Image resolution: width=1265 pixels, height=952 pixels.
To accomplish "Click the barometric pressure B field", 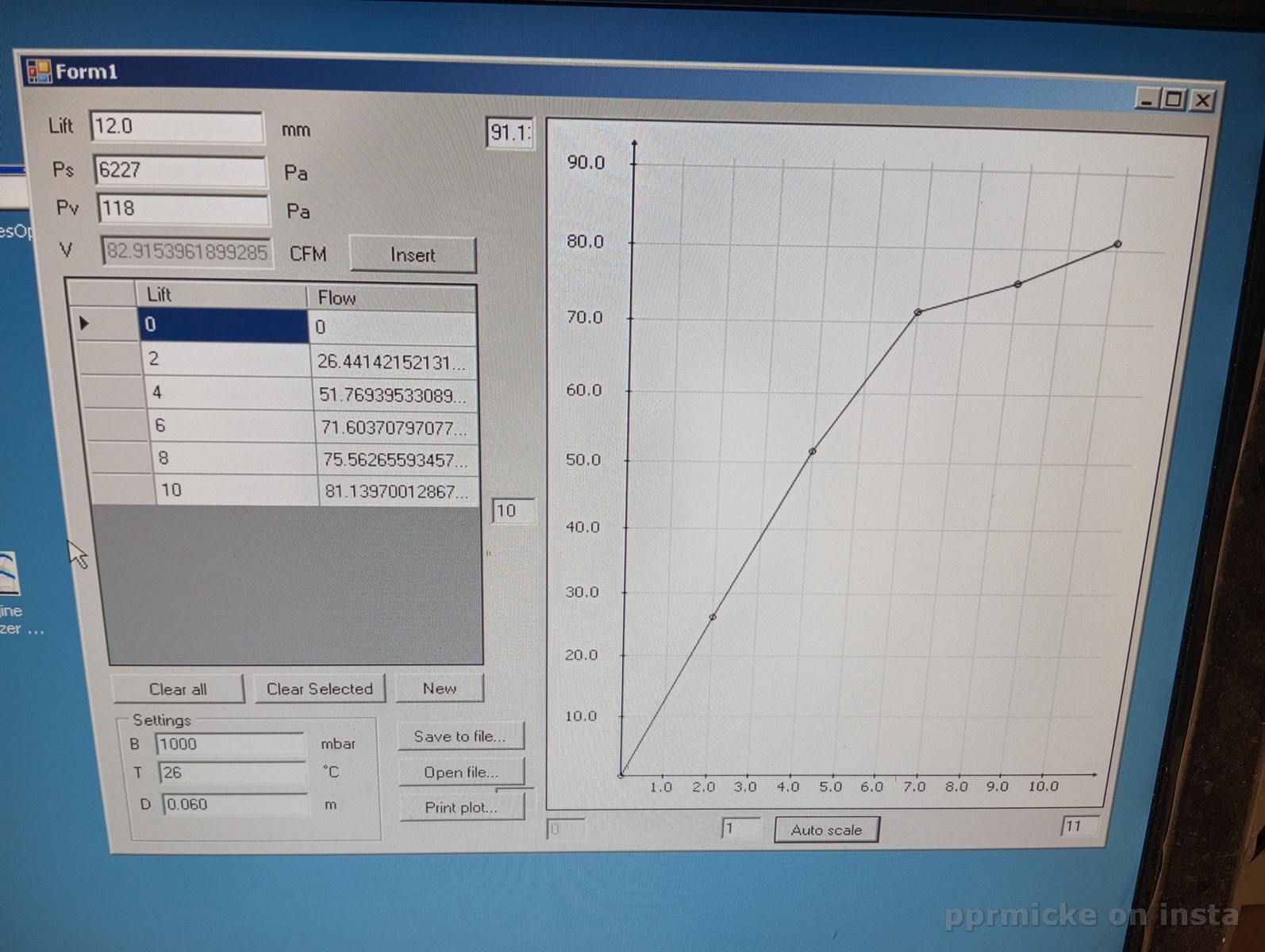I will (x=230, y=744).
